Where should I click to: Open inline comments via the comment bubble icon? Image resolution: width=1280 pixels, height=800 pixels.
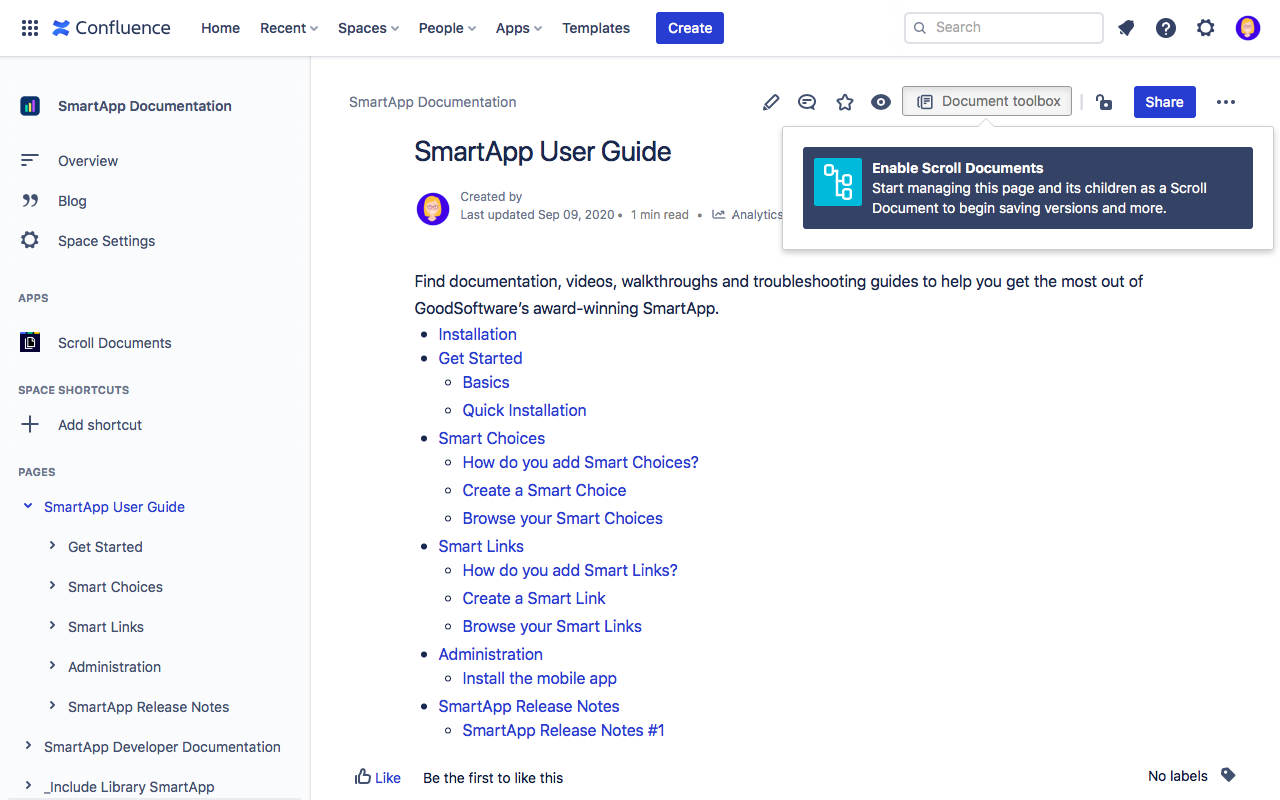point(807,101)
